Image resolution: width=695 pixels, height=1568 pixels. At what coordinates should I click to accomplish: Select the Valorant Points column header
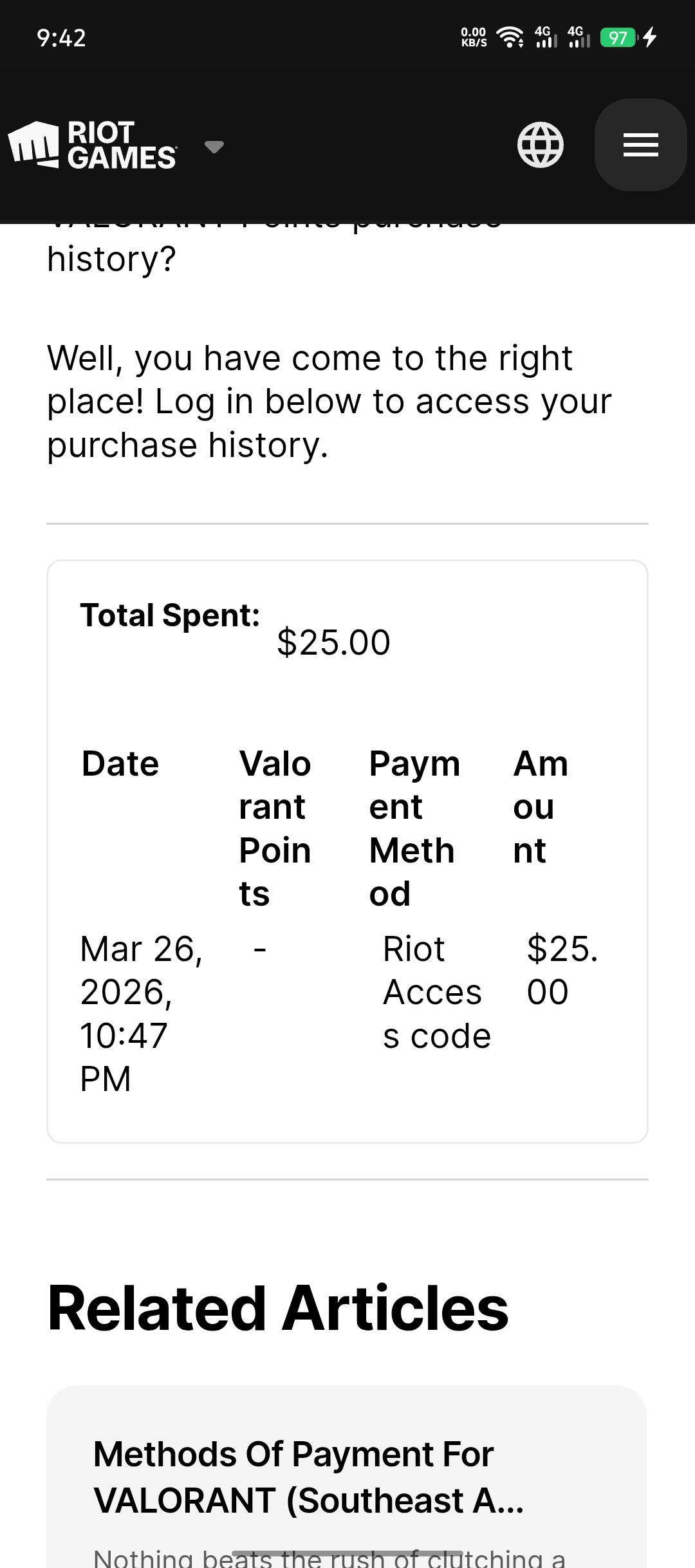coord(275,828)
